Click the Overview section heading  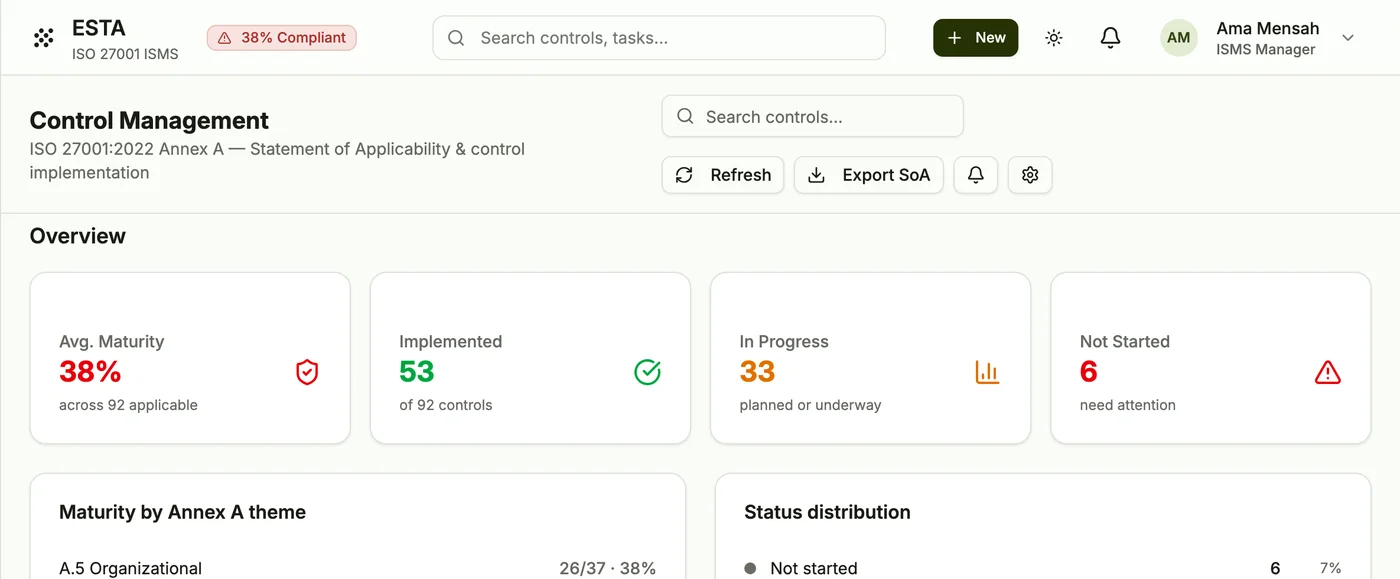[x=78, y=236]
